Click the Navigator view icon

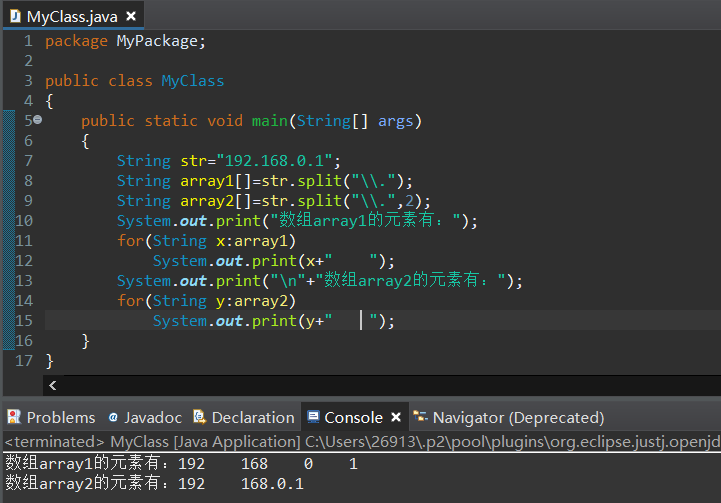(x=420, y=417)
